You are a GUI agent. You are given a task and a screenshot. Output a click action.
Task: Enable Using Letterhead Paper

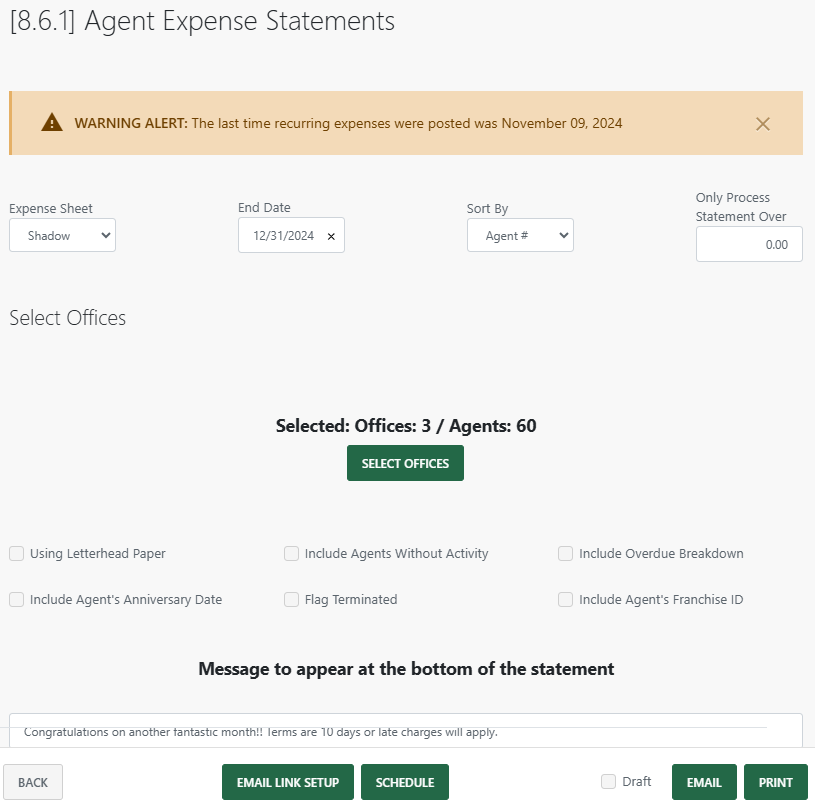(x=16, y=553)
